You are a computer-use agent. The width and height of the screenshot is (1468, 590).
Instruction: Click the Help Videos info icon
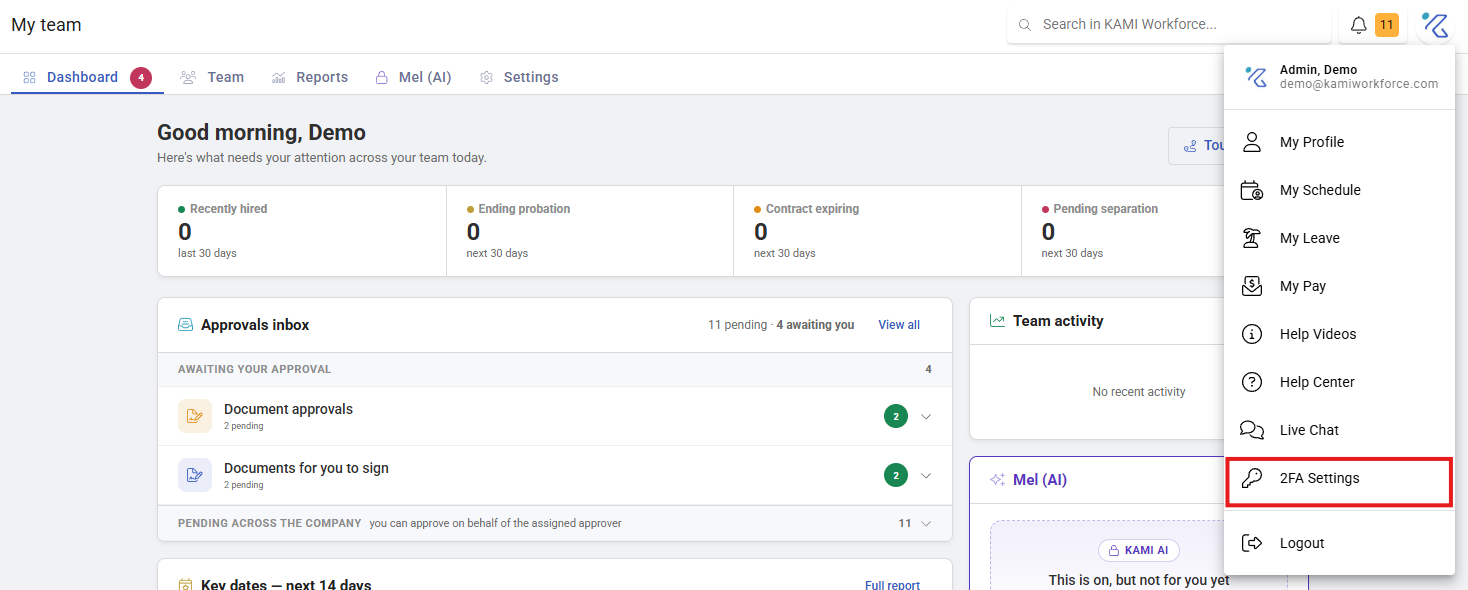point(1252,334)
